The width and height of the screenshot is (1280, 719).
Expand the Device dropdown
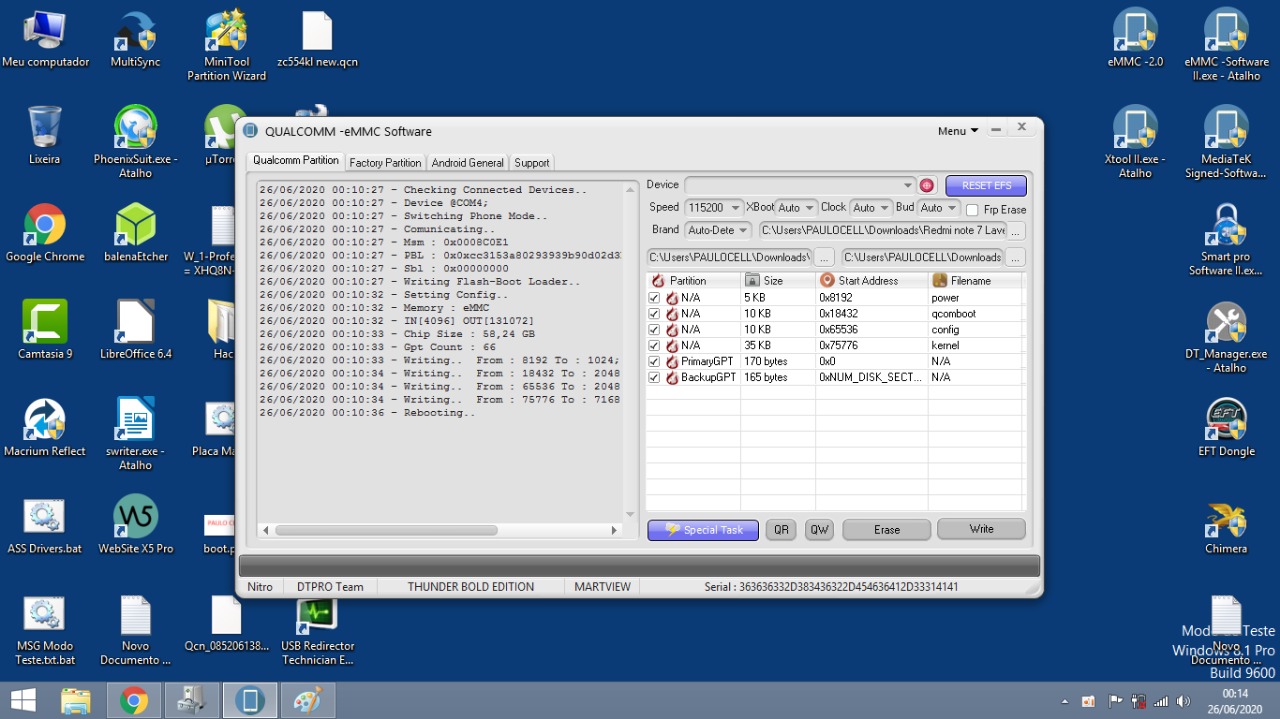908,186
